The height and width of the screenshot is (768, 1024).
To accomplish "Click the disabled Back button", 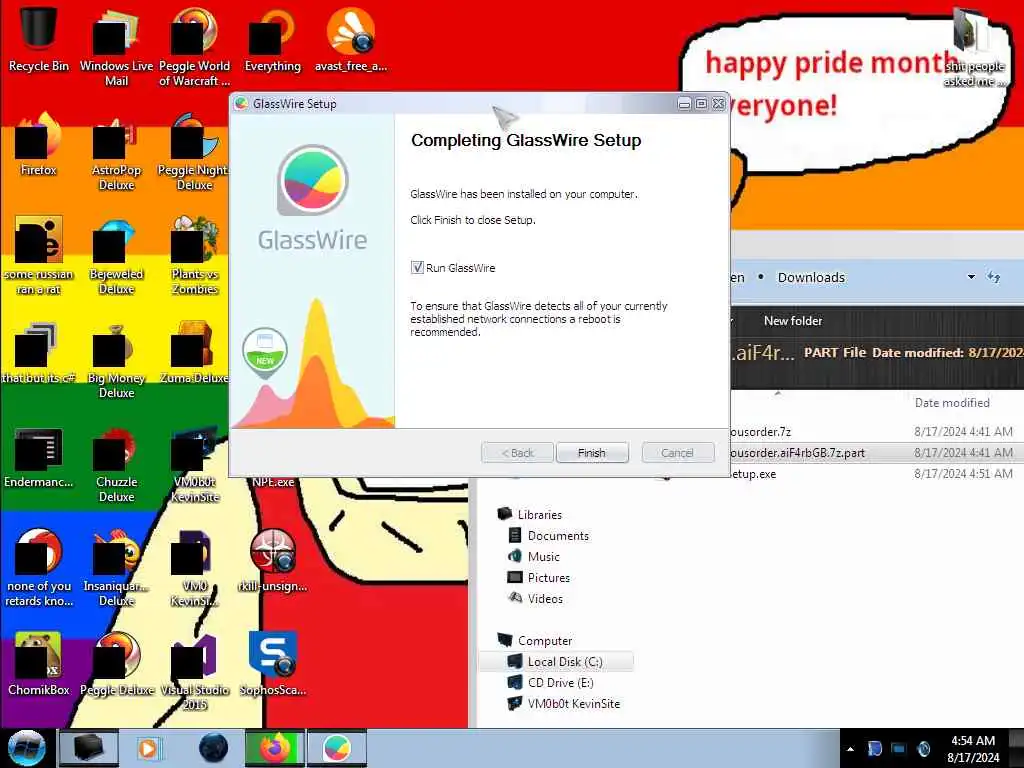I will (517, 453).
